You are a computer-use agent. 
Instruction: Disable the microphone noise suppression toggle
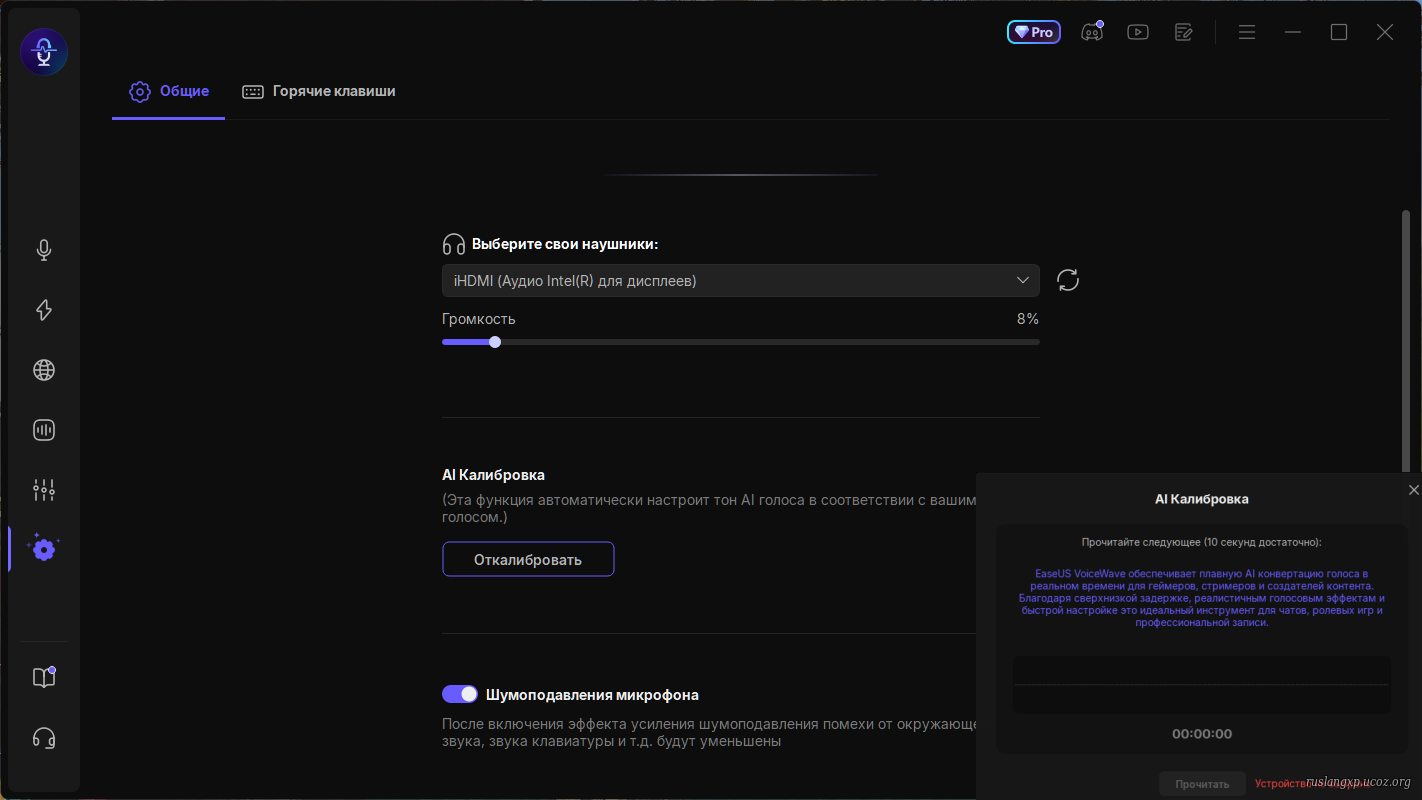[x=460, y=694]
